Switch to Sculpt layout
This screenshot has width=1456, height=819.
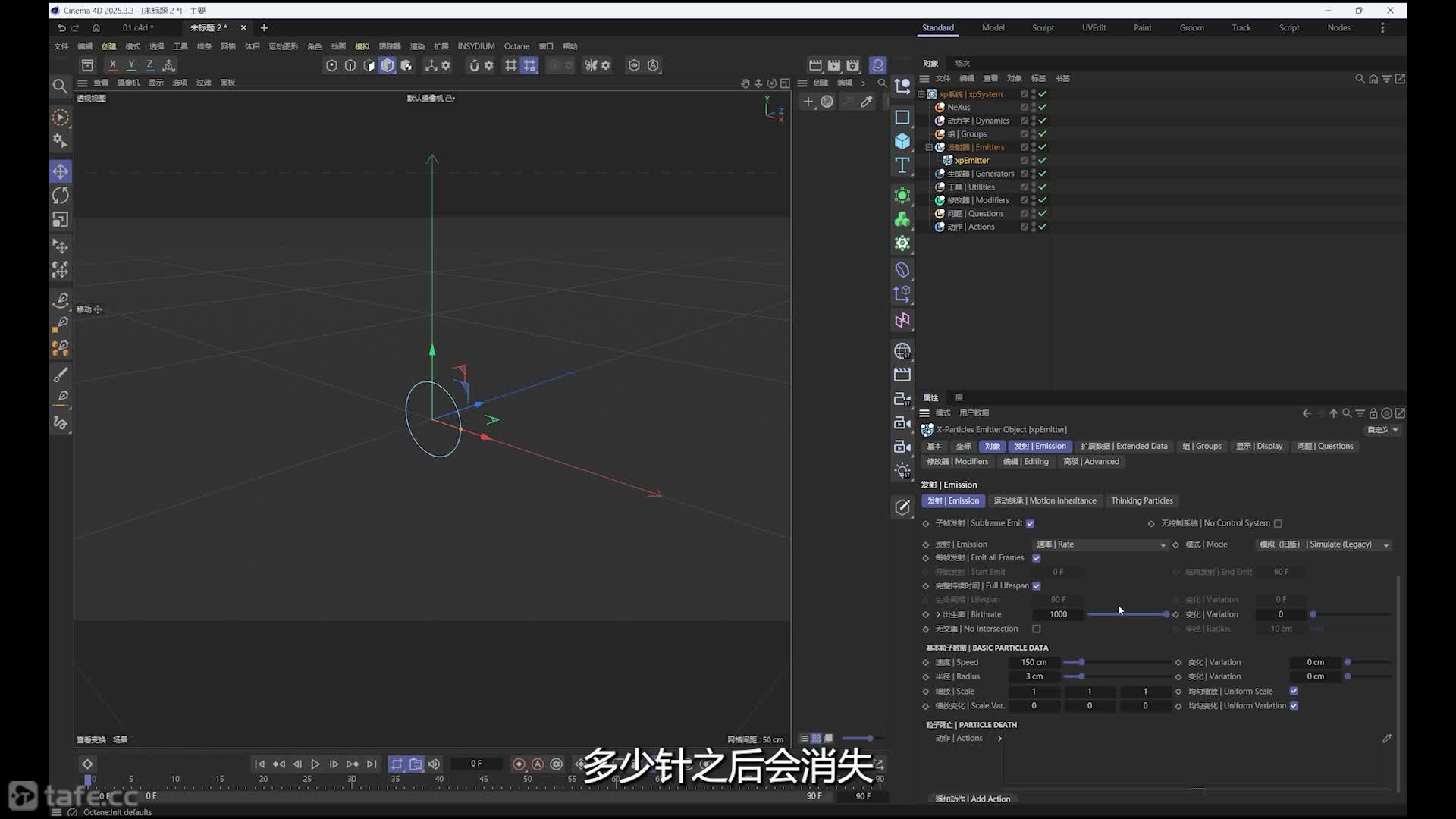[x=1043, y=28]
